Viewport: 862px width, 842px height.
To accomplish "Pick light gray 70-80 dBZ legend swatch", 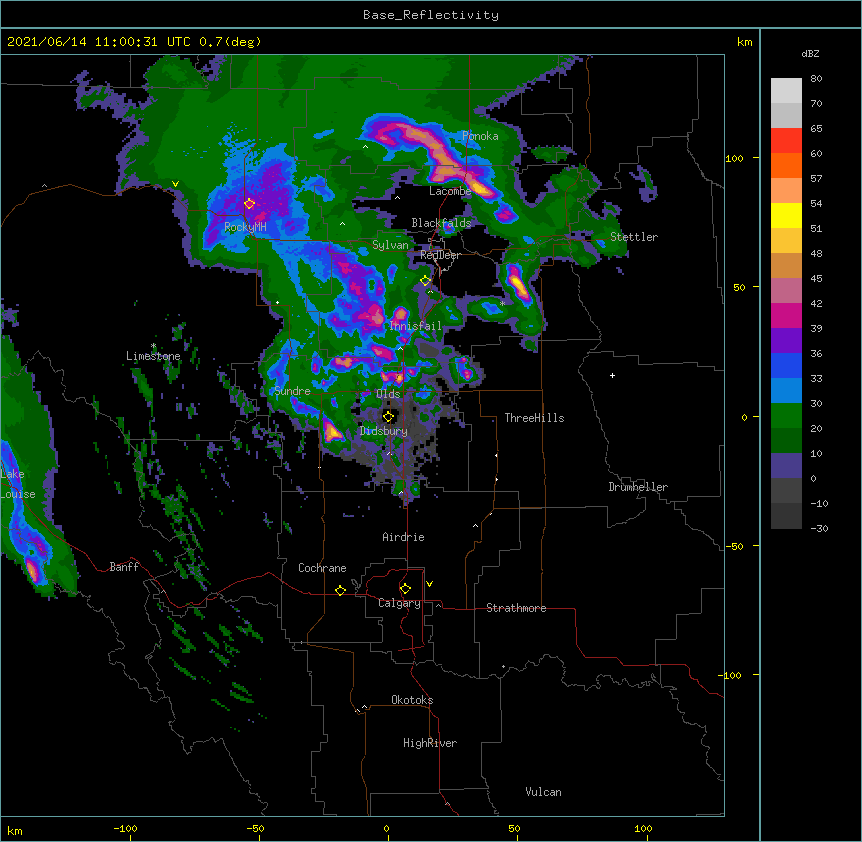I will [786, 91].
